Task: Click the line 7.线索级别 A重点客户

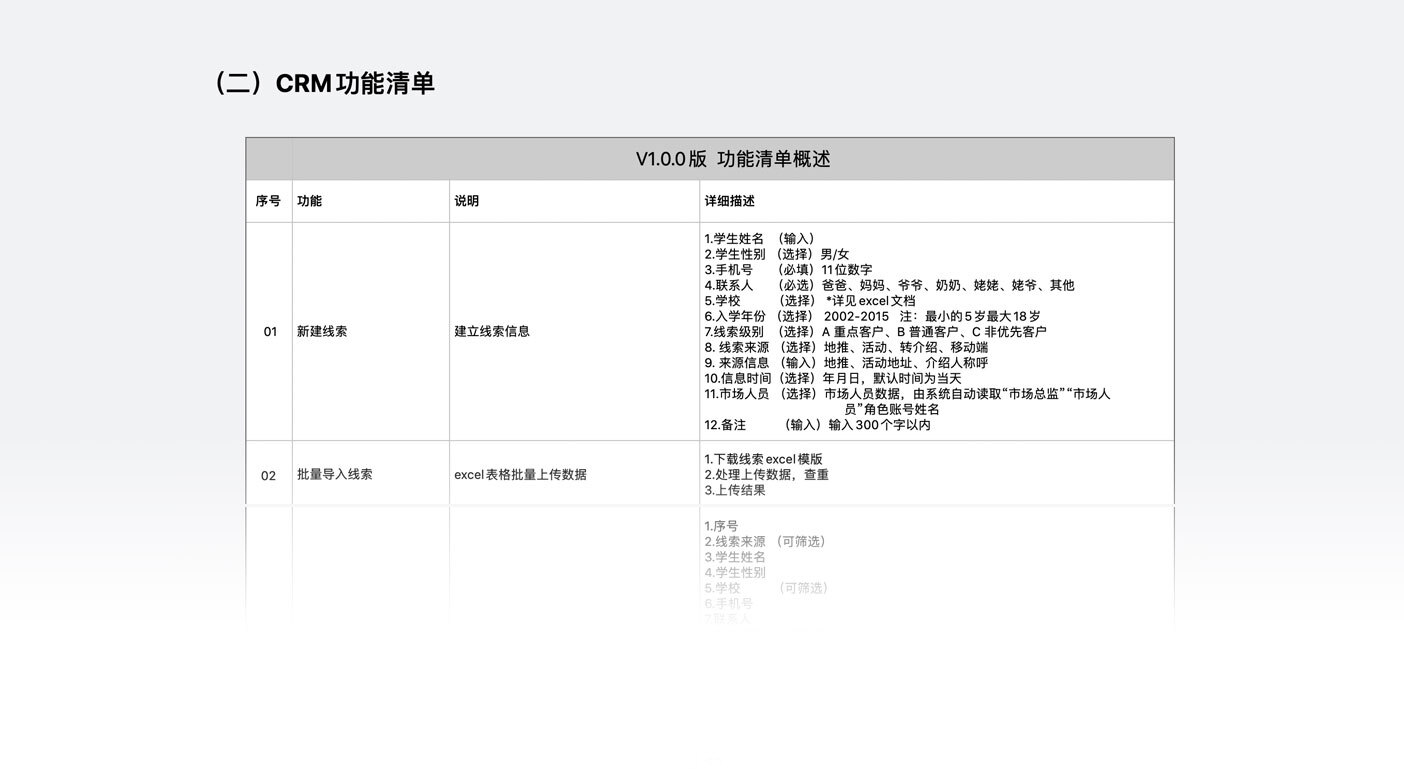Action: click(x=875, y=331)
